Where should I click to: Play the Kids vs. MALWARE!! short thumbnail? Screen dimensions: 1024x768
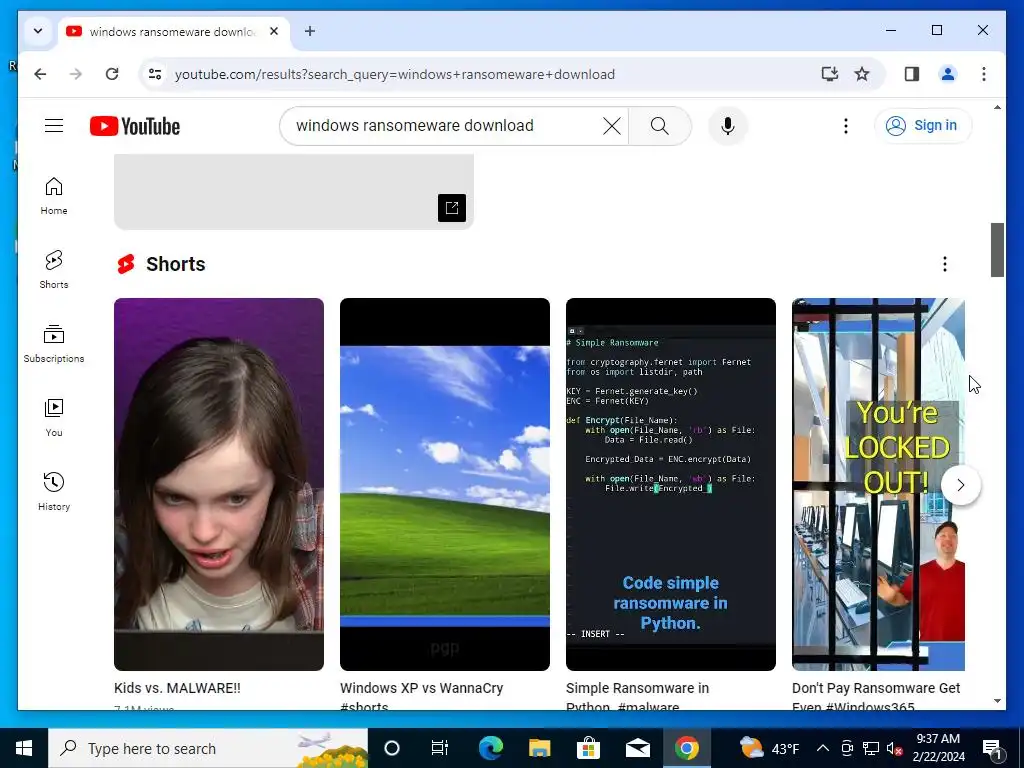click(x=219, y=484)
